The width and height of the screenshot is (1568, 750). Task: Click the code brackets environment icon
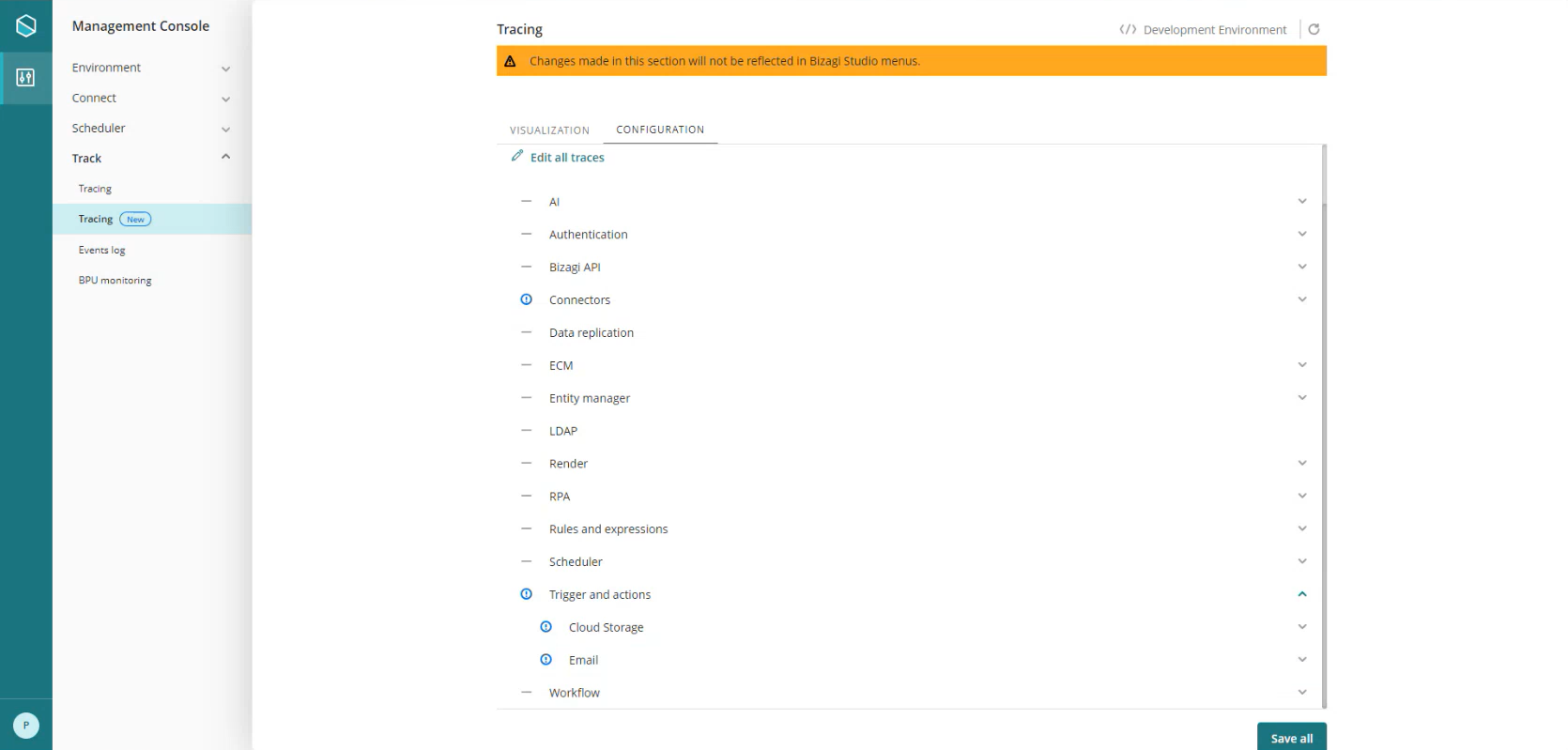pos(1128,29)
